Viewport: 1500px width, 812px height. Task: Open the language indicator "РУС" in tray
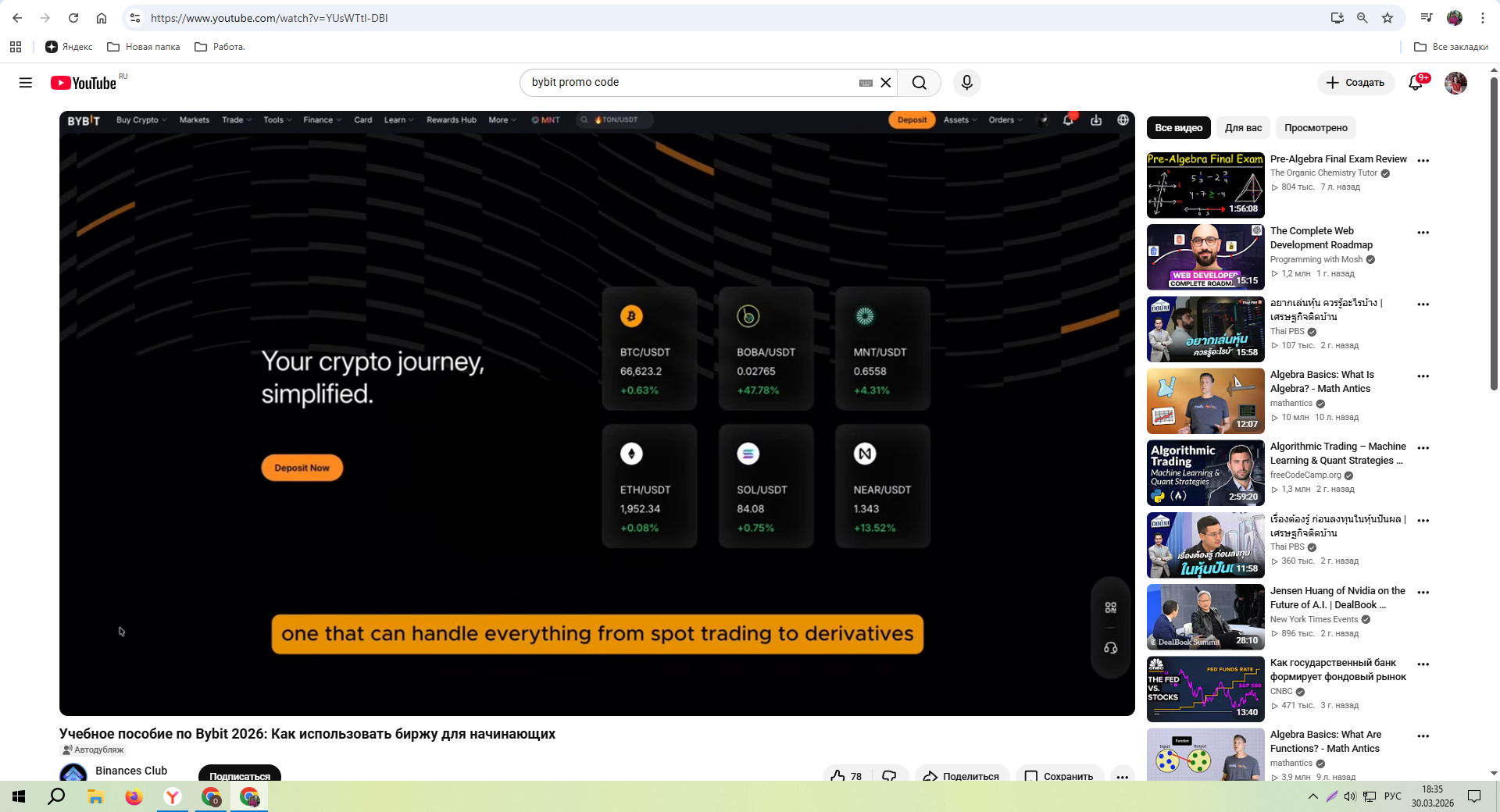(x=1393, y=796)
